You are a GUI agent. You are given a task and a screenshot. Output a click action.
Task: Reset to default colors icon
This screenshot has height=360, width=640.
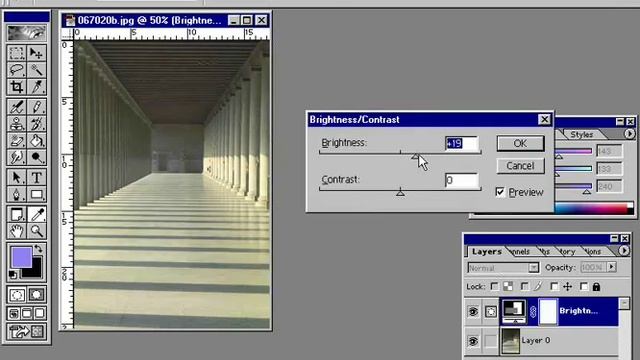(x=13, y=275)
